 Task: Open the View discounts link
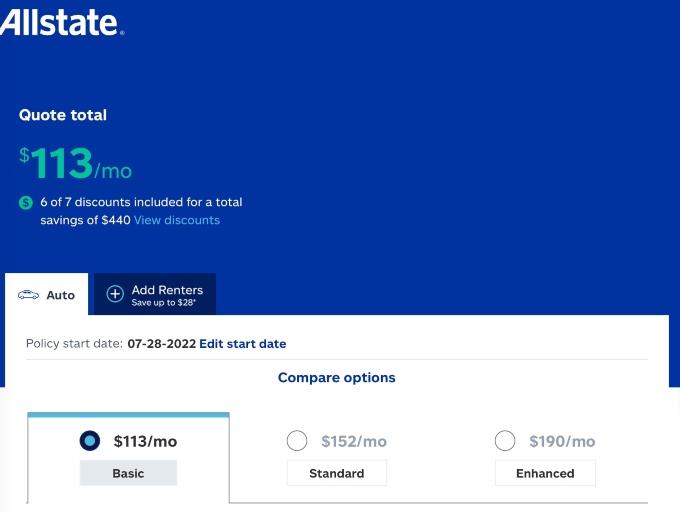coord(177,220)
